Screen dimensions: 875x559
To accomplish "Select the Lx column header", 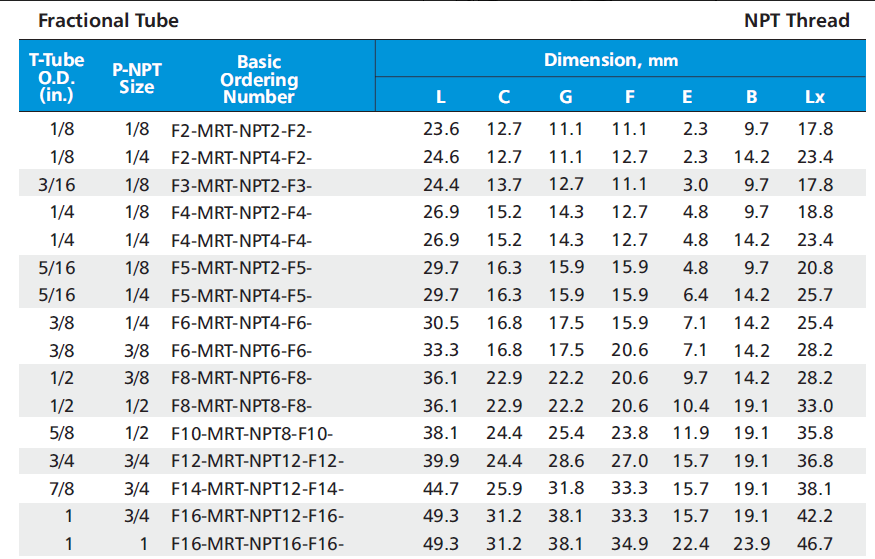I will 815,97.
